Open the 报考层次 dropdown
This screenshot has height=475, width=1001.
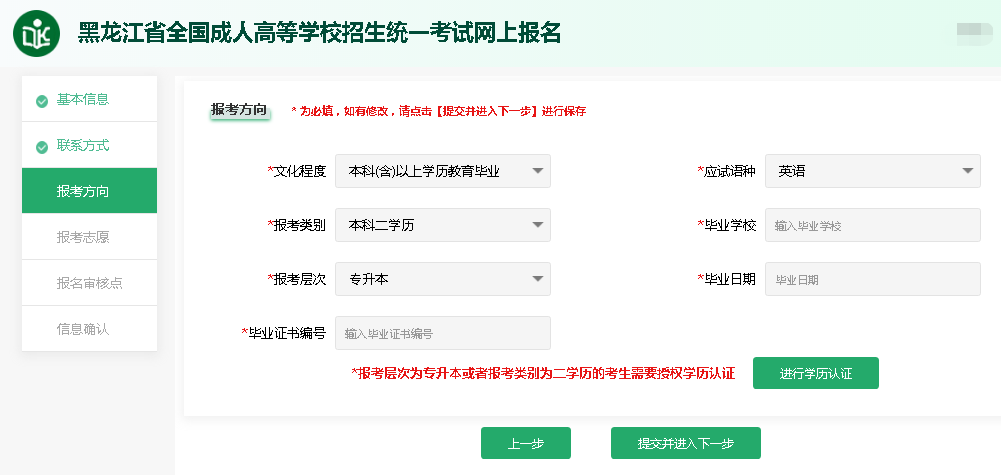[442, 279]
